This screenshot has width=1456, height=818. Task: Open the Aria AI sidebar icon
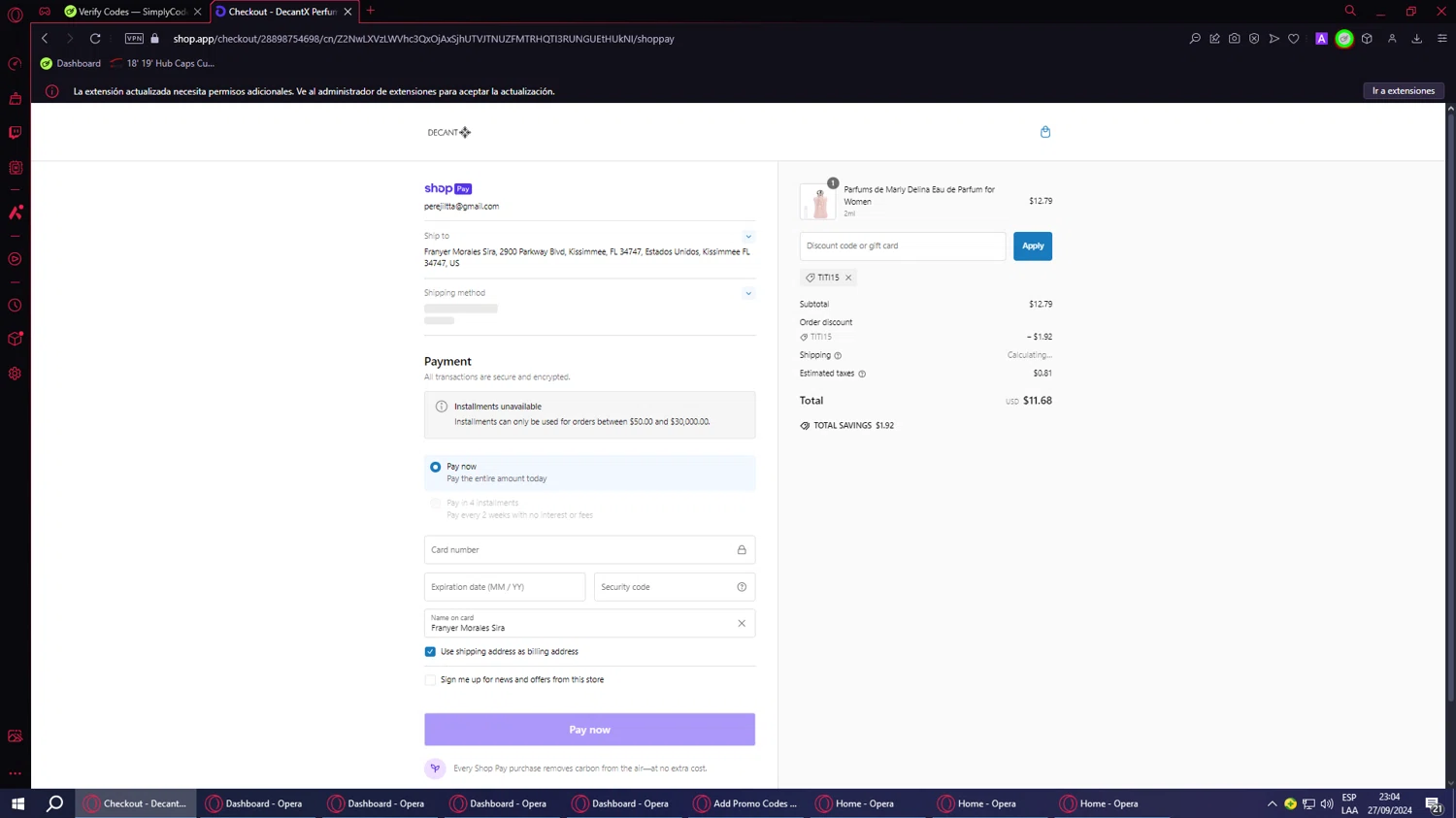[x=15, y=213]
